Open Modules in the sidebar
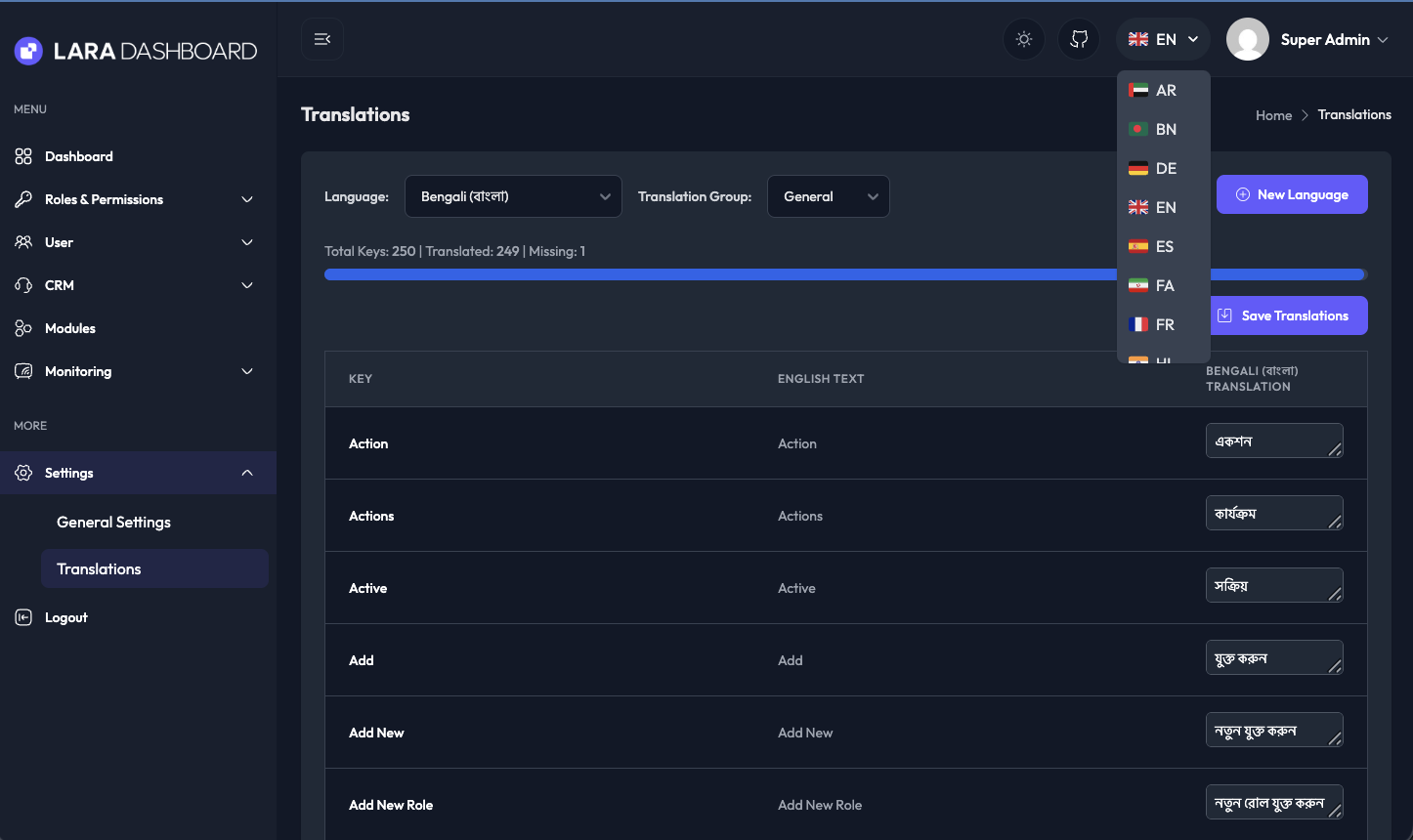 coord(70,328)
